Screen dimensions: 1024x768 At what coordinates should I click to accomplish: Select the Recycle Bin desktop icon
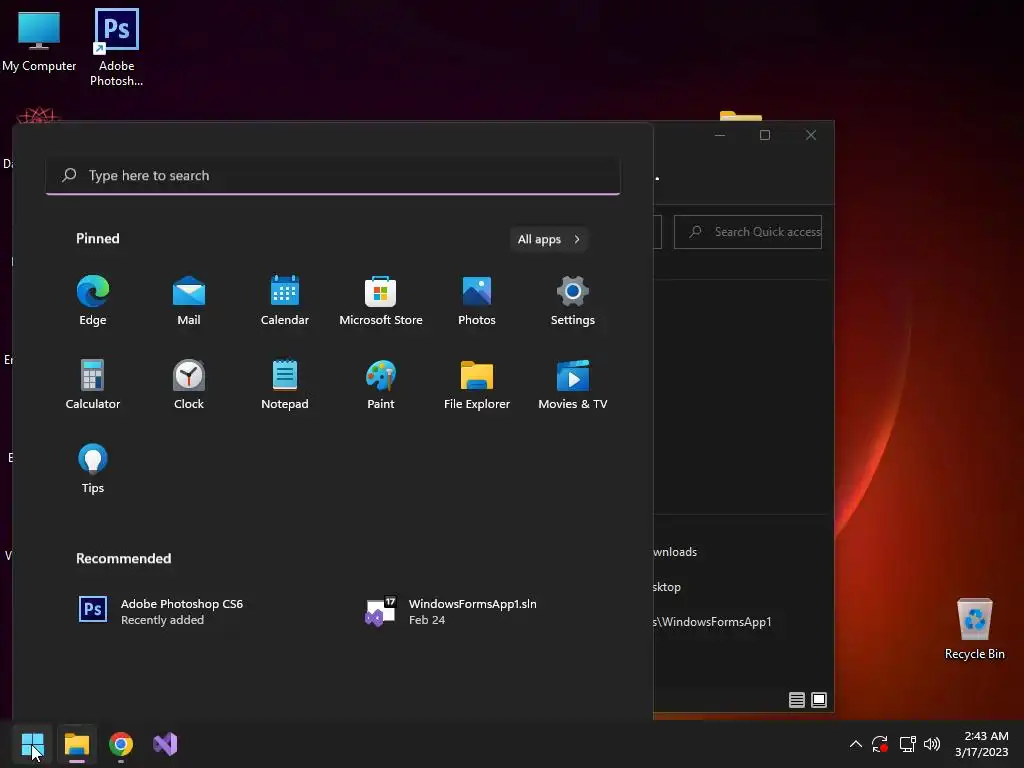point(974,629)
